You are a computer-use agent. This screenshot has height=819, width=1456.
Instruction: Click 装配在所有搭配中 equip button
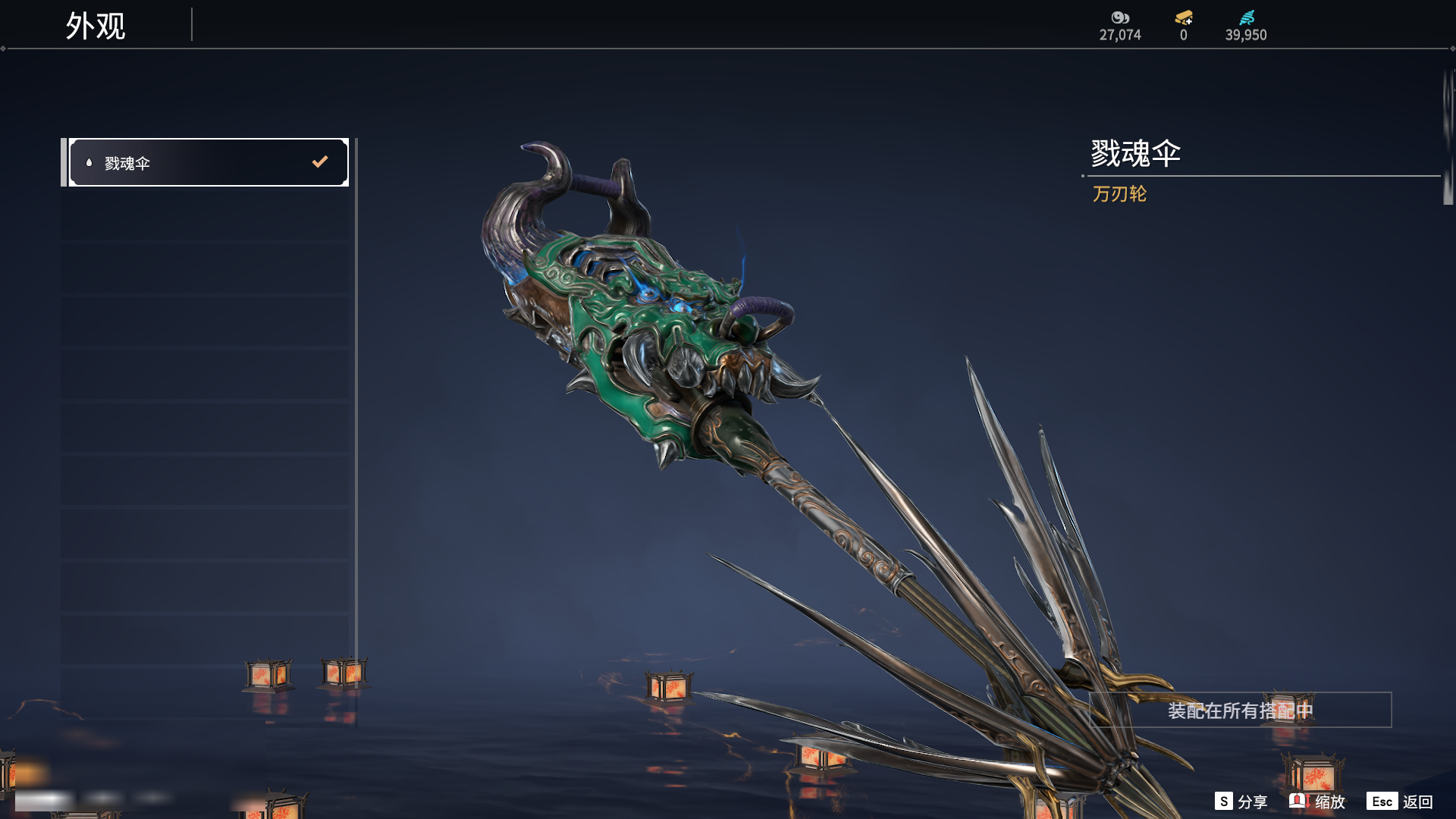tap(1241, 710)
